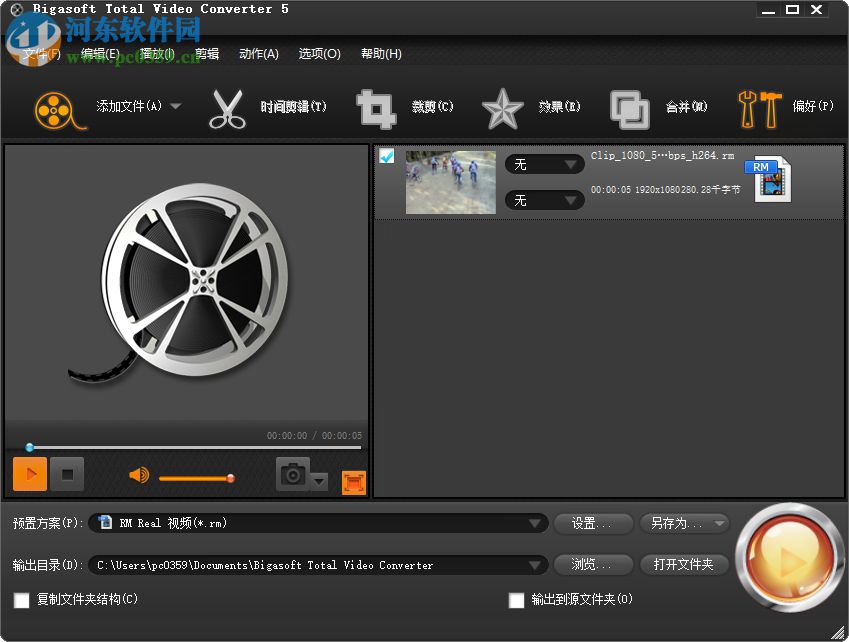The height and width of the screenshot is (642, 849).
Task: Select the Clip_1080 video thumbnail
Action: click(450, 182)
